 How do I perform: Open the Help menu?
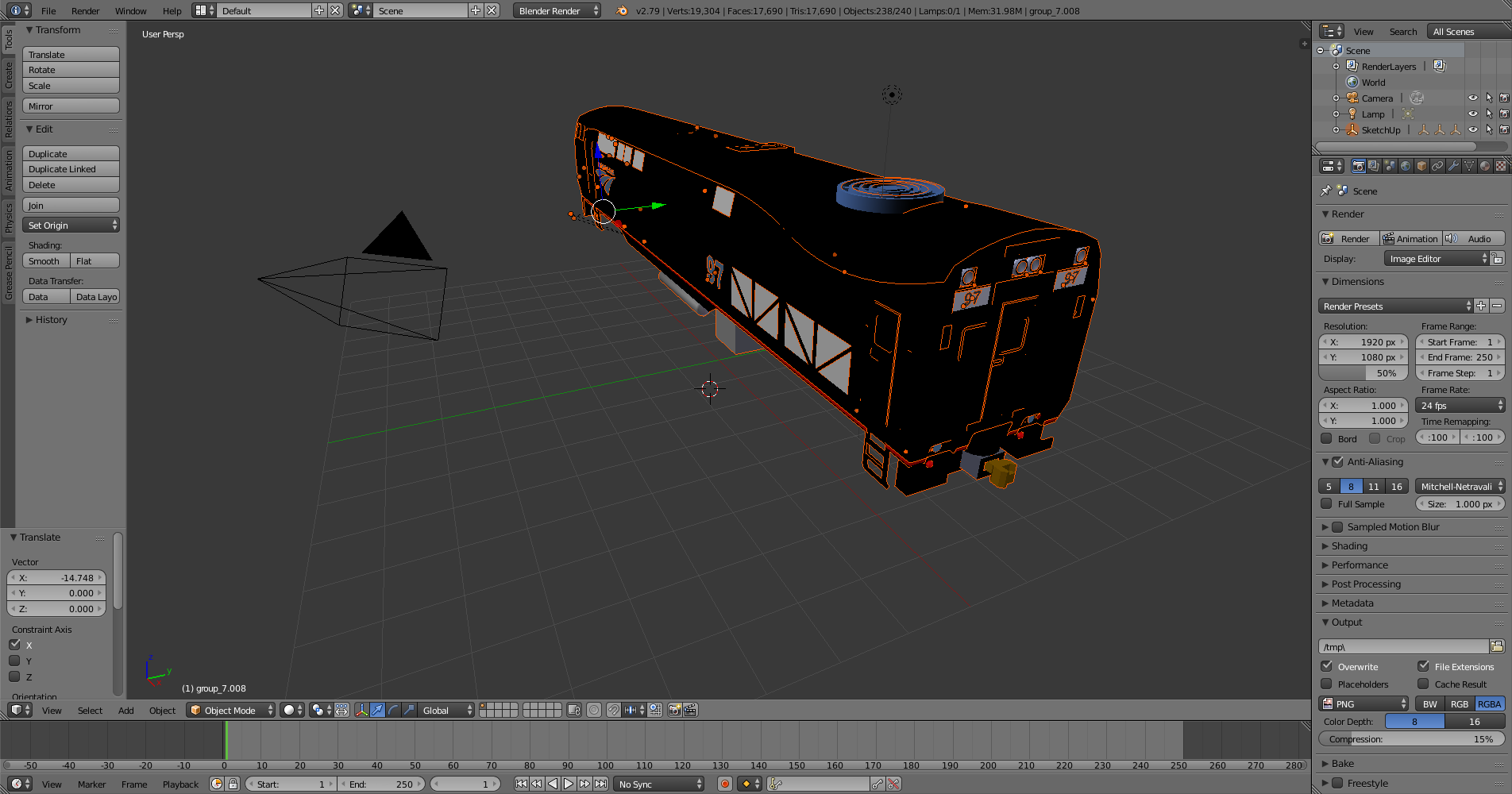coord(172,11)
